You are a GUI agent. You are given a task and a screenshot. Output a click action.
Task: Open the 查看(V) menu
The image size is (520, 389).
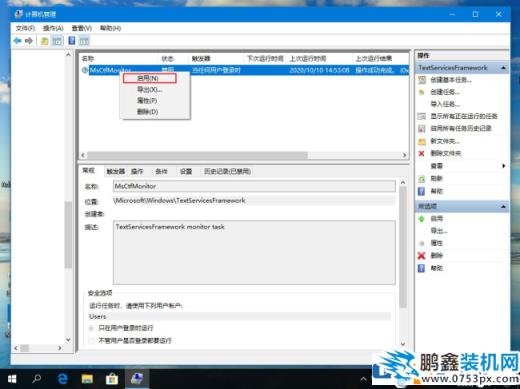tap(82, 28)
